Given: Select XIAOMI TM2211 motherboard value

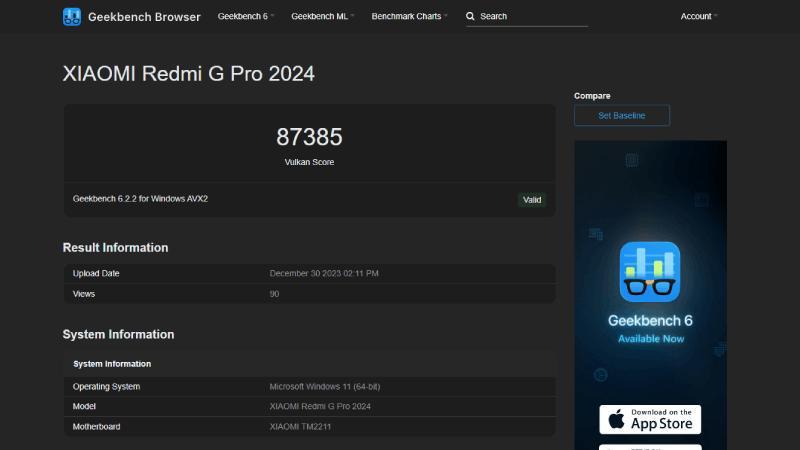Looking at the screenshot, I should [300, 427].
